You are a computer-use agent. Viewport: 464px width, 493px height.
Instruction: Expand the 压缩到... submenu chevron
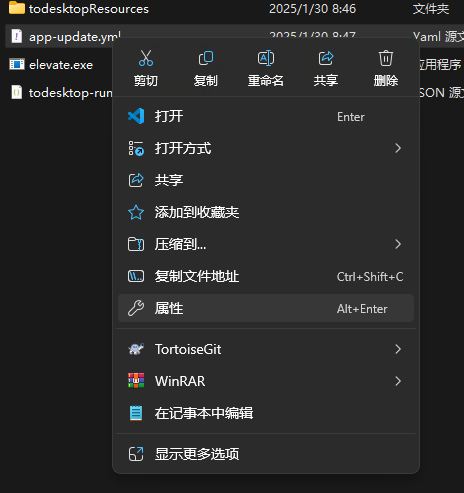coord(398,244)
